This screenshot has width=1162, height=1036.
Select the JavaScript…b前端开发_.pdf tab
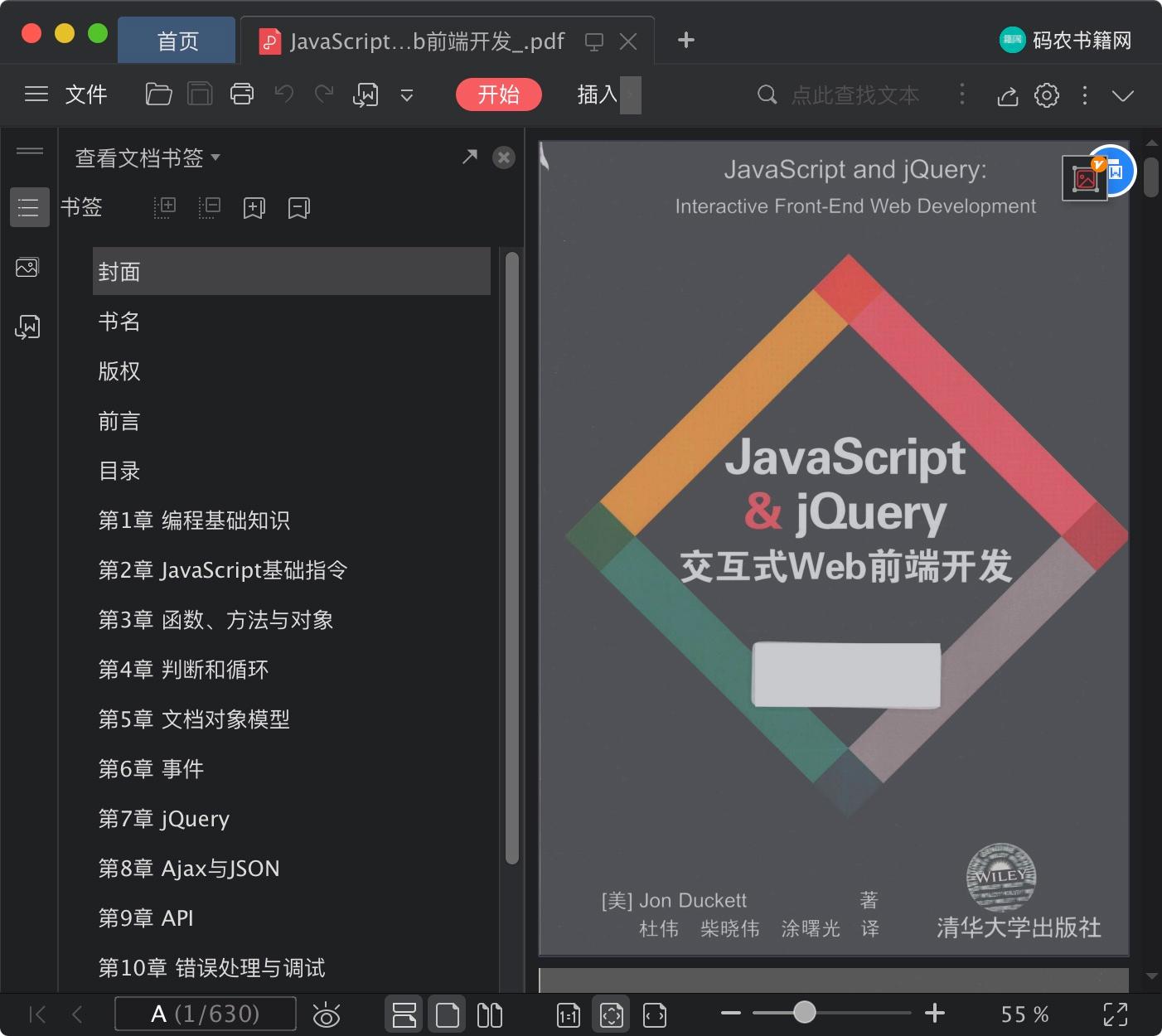(x=427, y=41)
